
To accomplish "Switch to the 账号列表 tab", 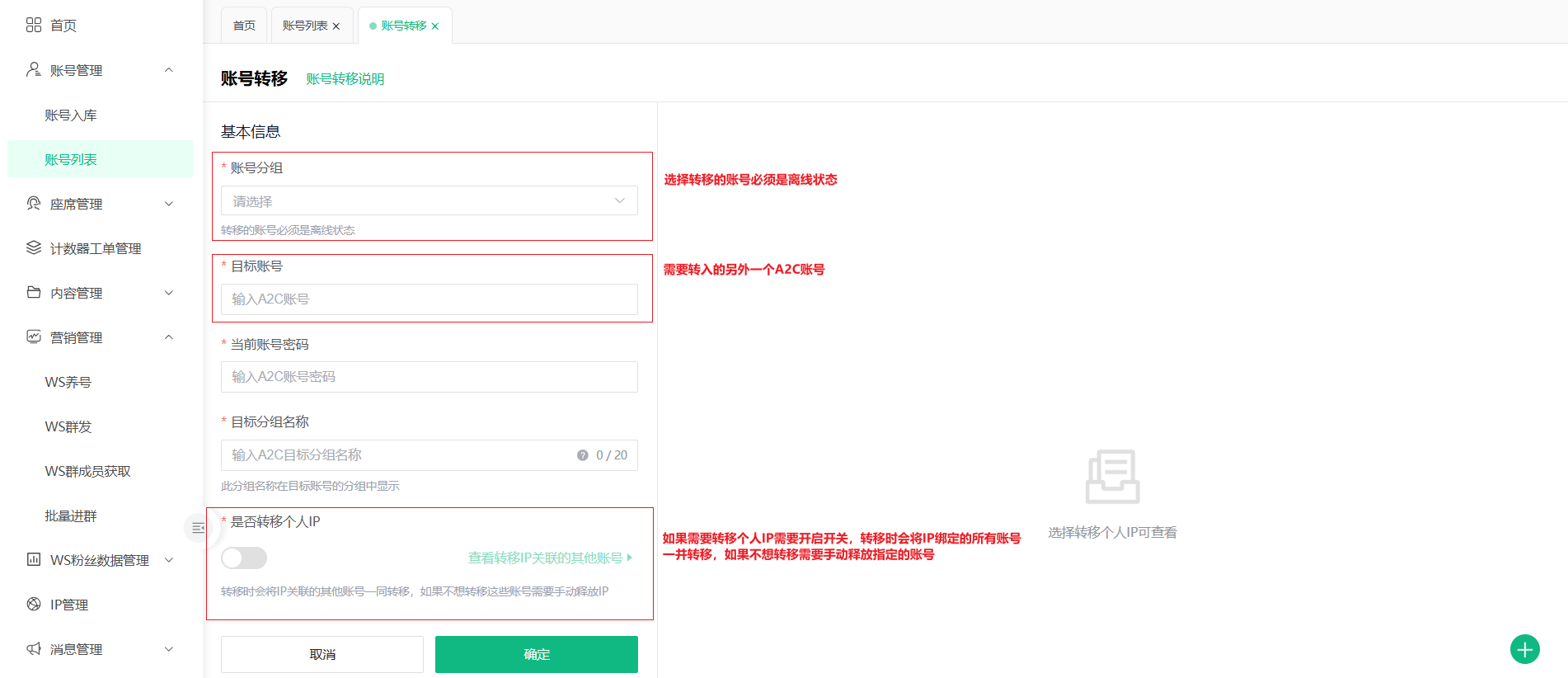I will [304, 26].
